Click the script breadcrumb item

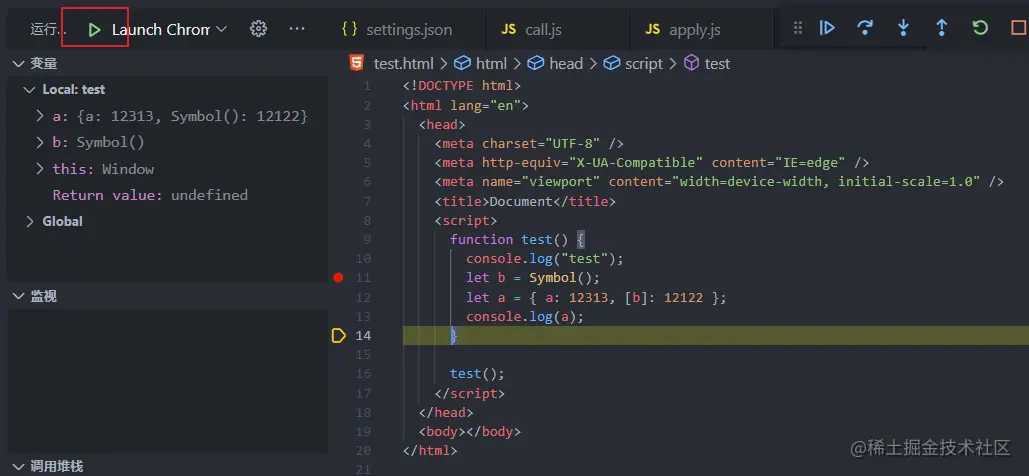tap(634, 64)
